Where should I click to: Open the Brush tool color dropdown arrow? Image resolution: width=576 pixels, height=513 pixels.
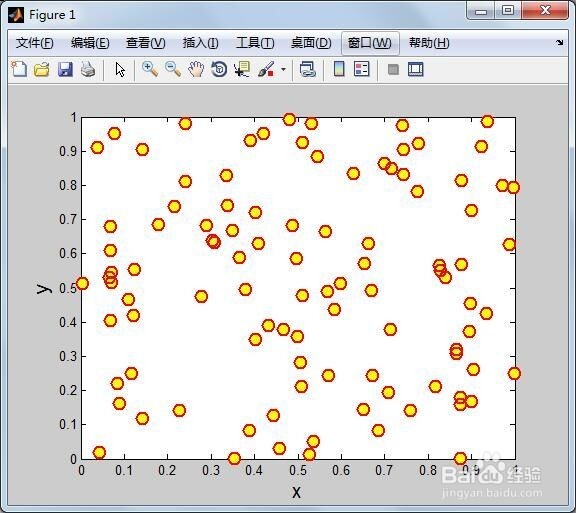click(x=283, y=69)
